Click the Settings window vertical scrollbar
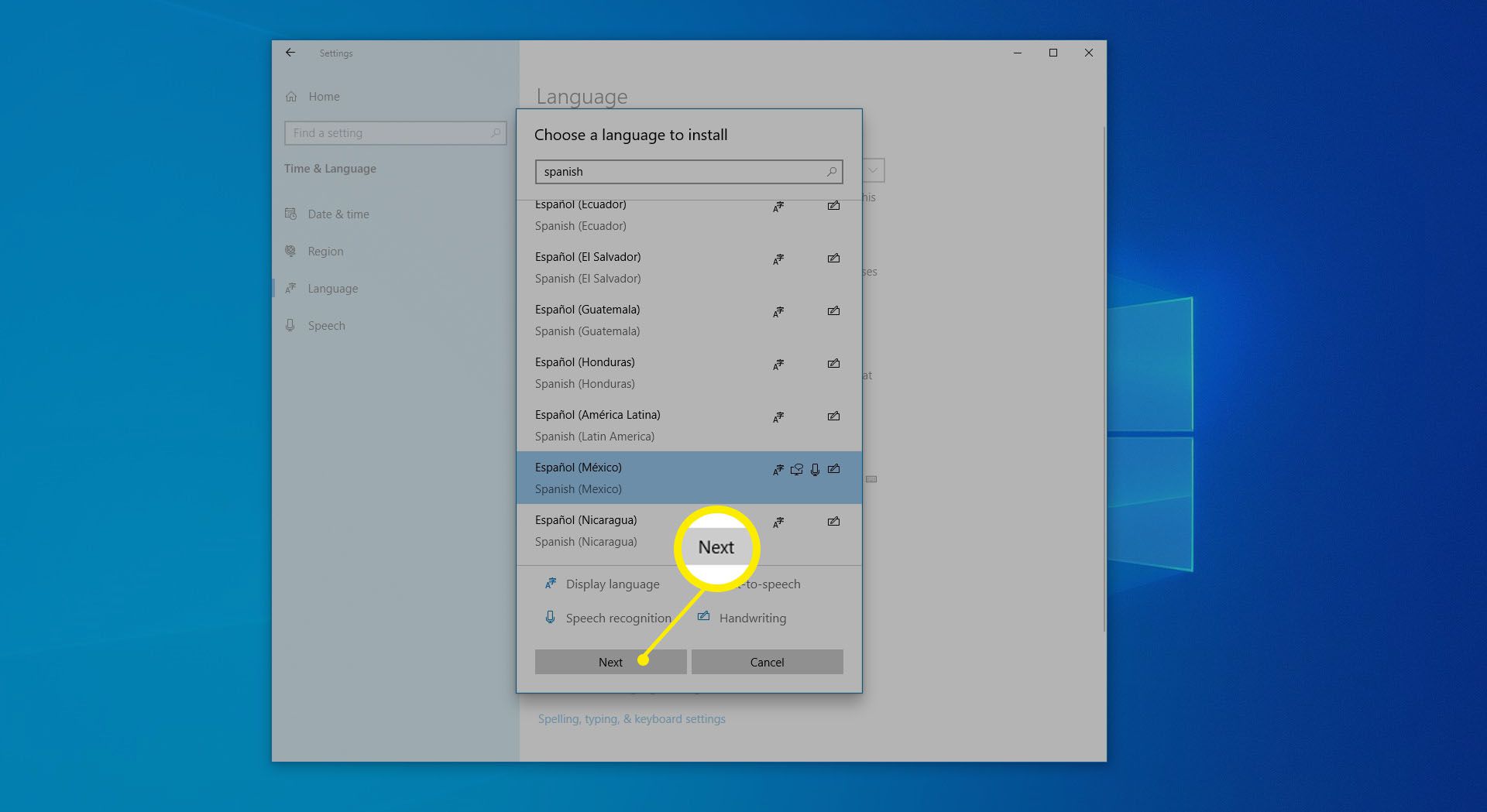The width and height of the screenshot is (1487, 812). coord(1104,379)
